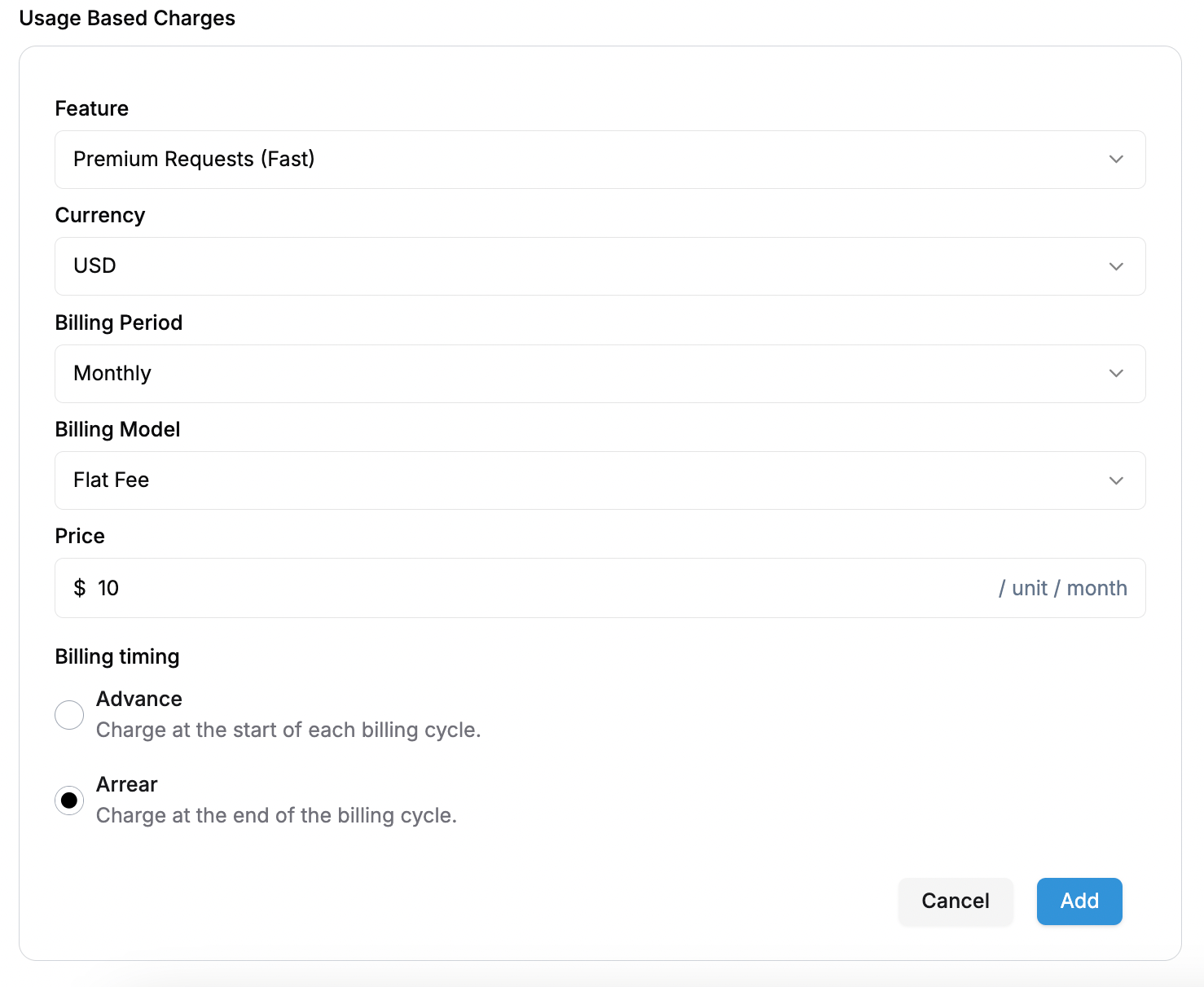Click the chevron arrow in Billing Model field

[x=1116, y=480]
